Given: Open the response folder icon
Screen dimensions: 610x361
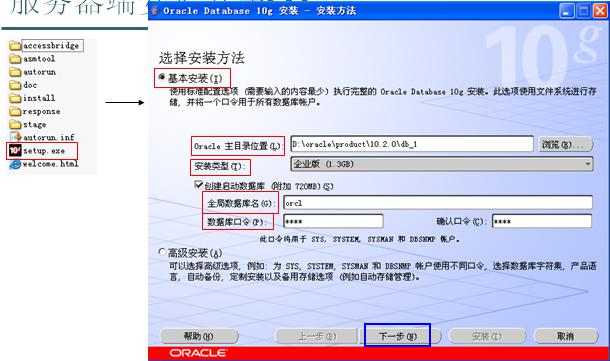Looking at the screenshot, I should click(x=15, y=111).
